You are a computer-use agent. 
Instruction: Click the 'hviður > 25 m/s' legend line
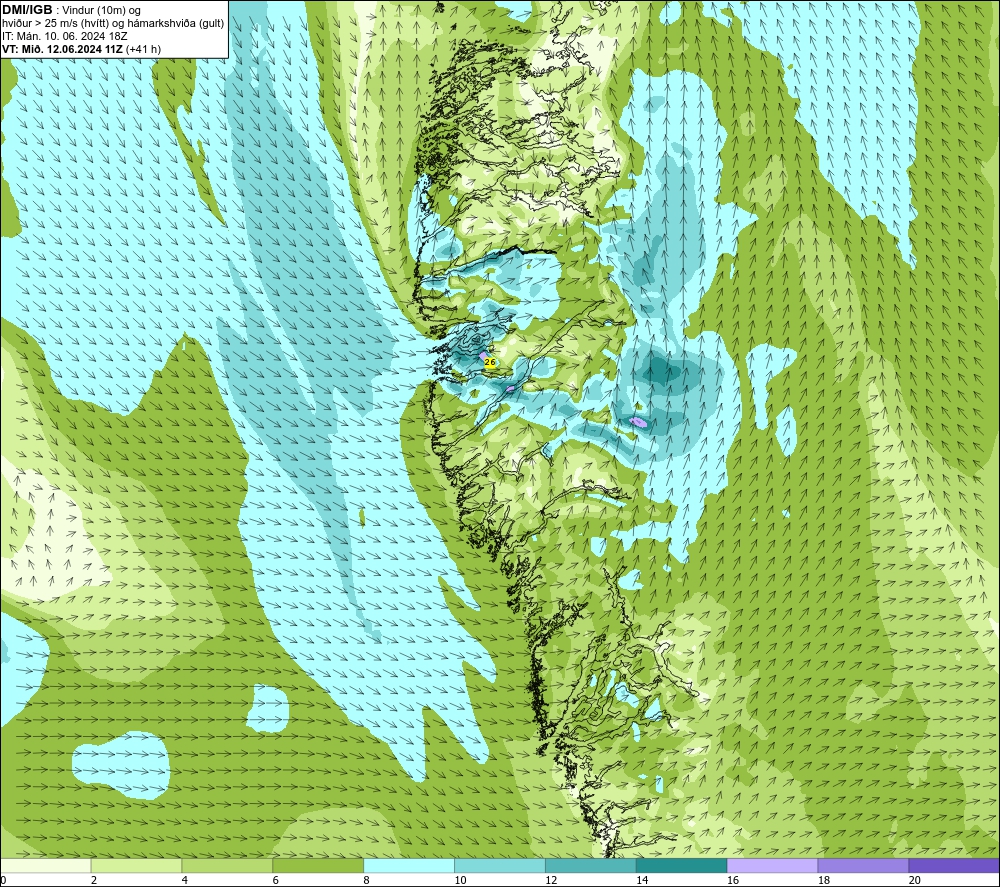tap(113, 24)
